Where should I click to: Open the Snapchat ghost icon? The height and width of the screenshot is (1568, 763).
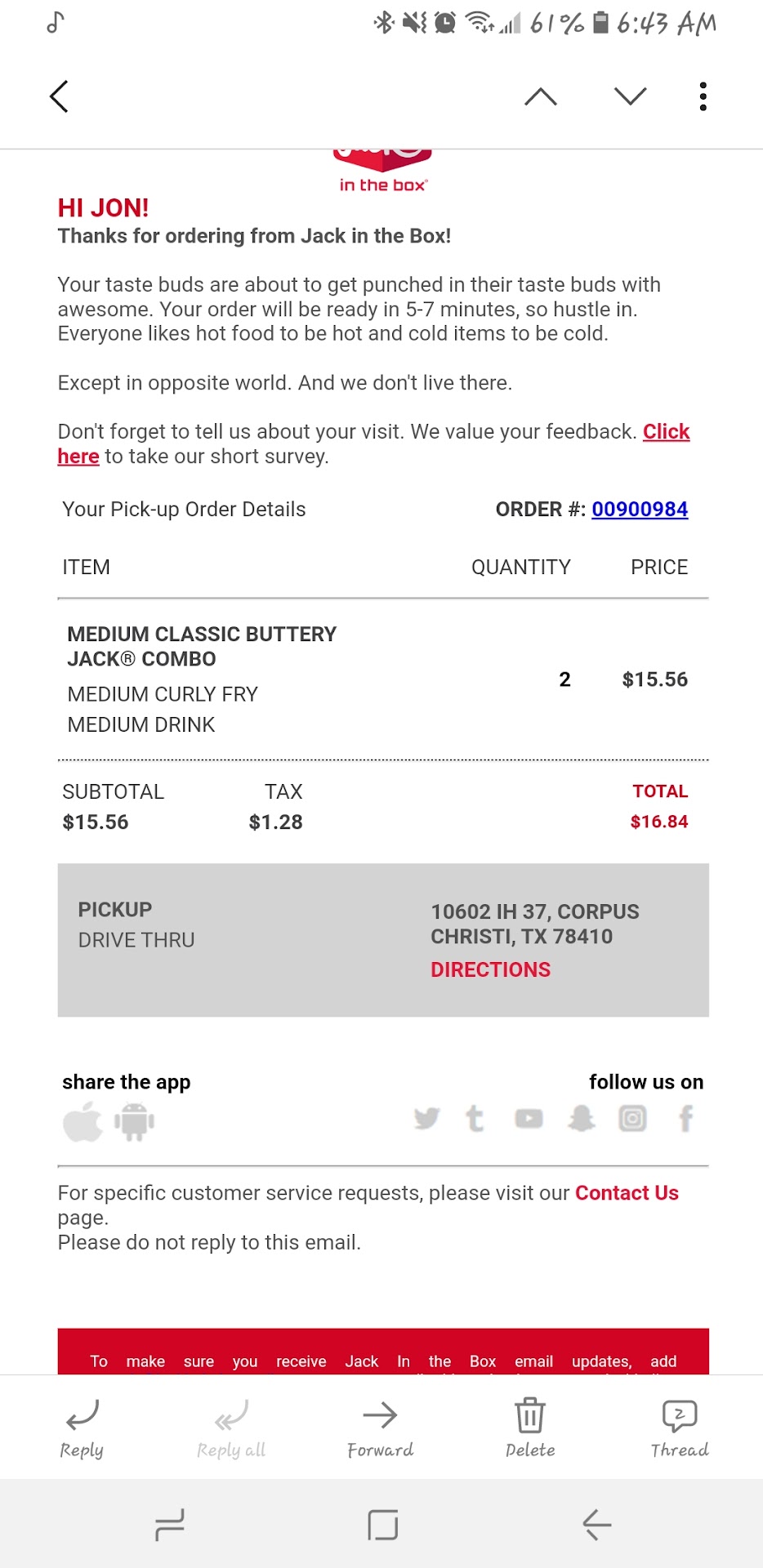pyautogui.click(x=581, y=1118)
